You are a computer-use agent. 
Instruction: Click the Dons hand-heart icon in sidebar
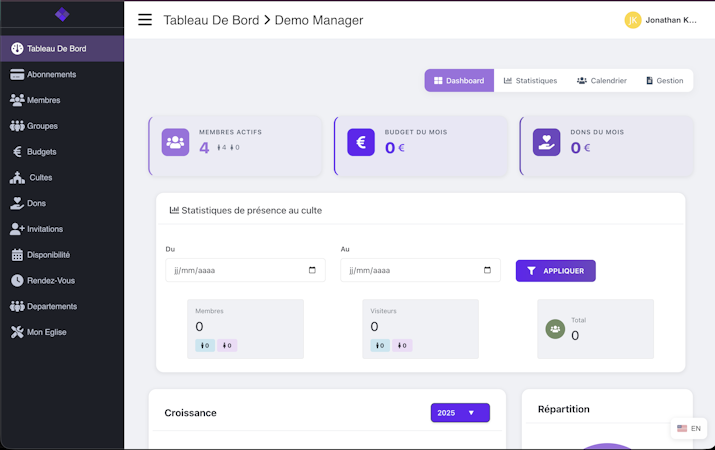click(x=17, y=203)
